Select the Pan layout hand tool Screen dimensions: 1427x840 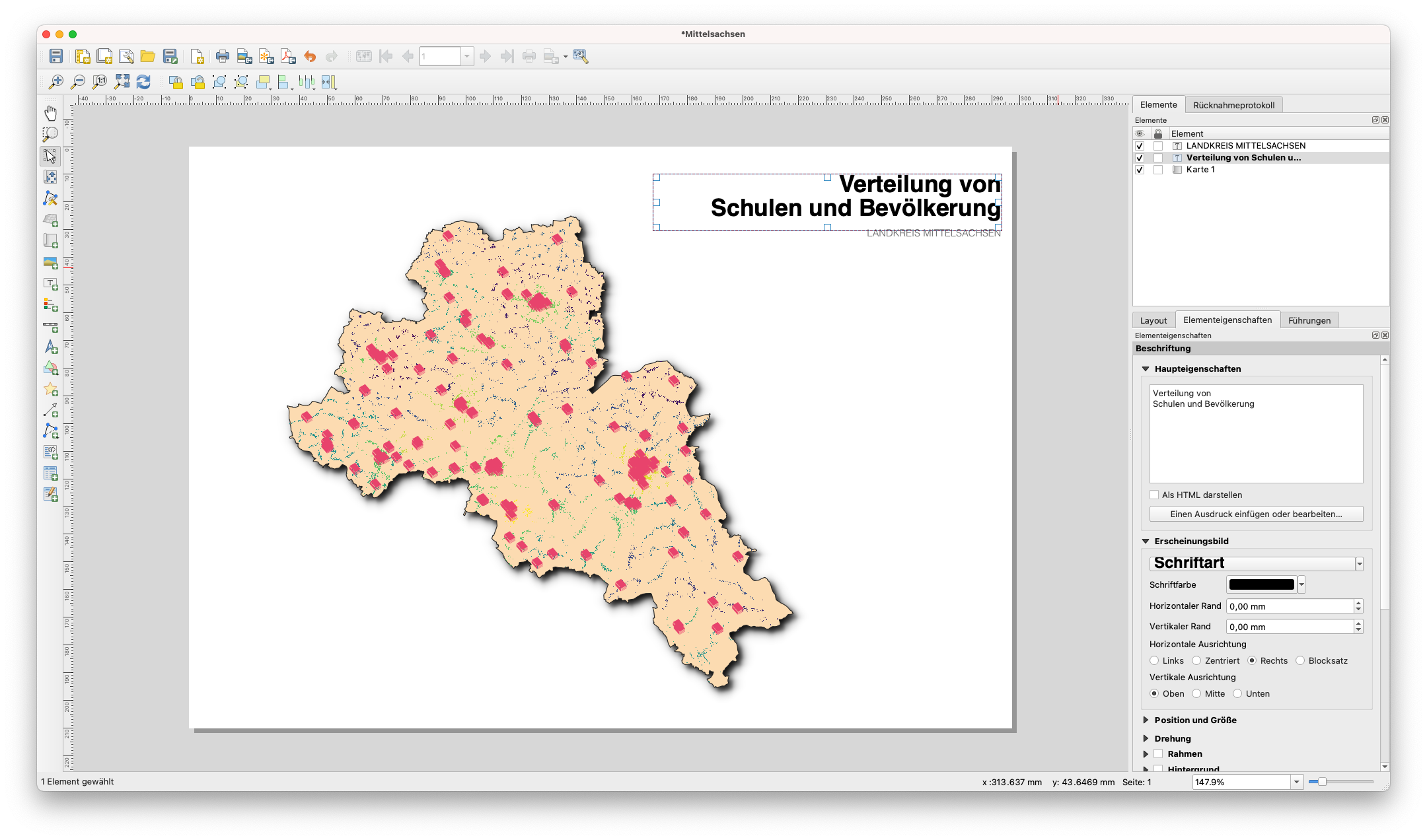[50, 113]
